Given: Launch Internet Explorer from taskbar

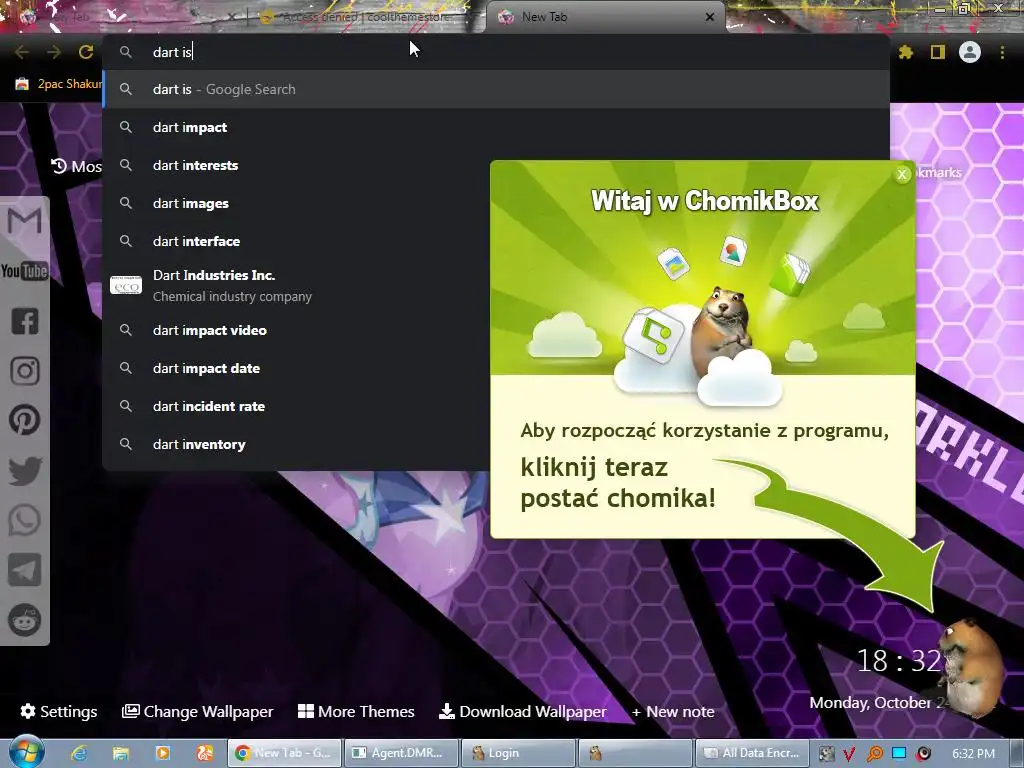Looking at the screenshot, I should point(79,753).
